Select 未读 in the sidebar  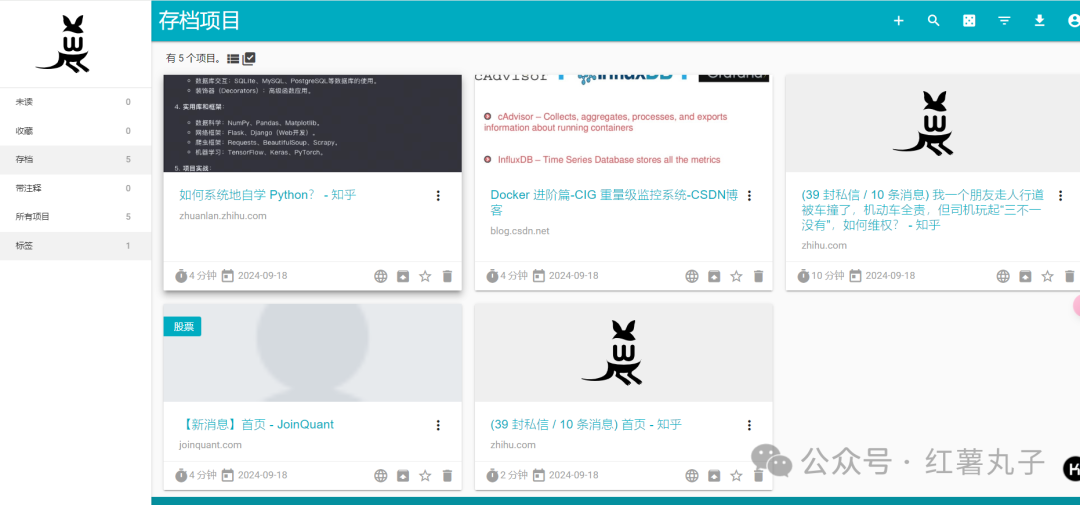25,102
